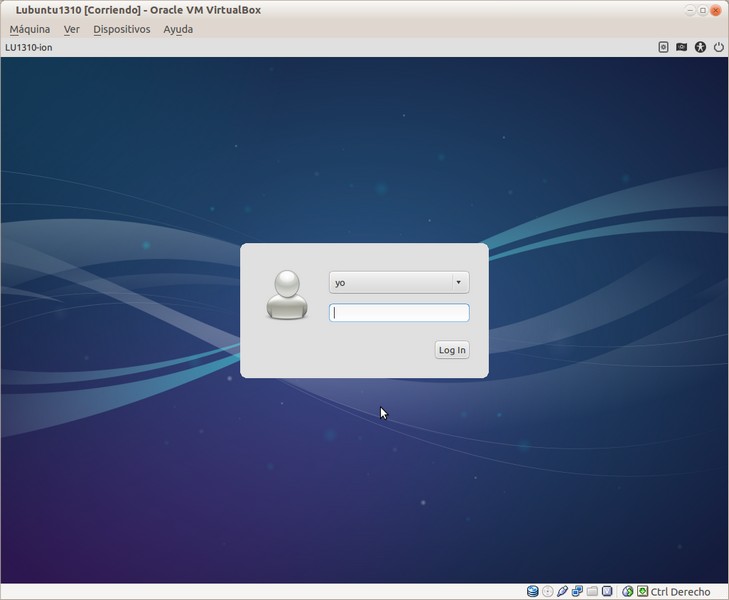Open the accessibility options icon
Screen dimensions: 729x600
(700, 47)
